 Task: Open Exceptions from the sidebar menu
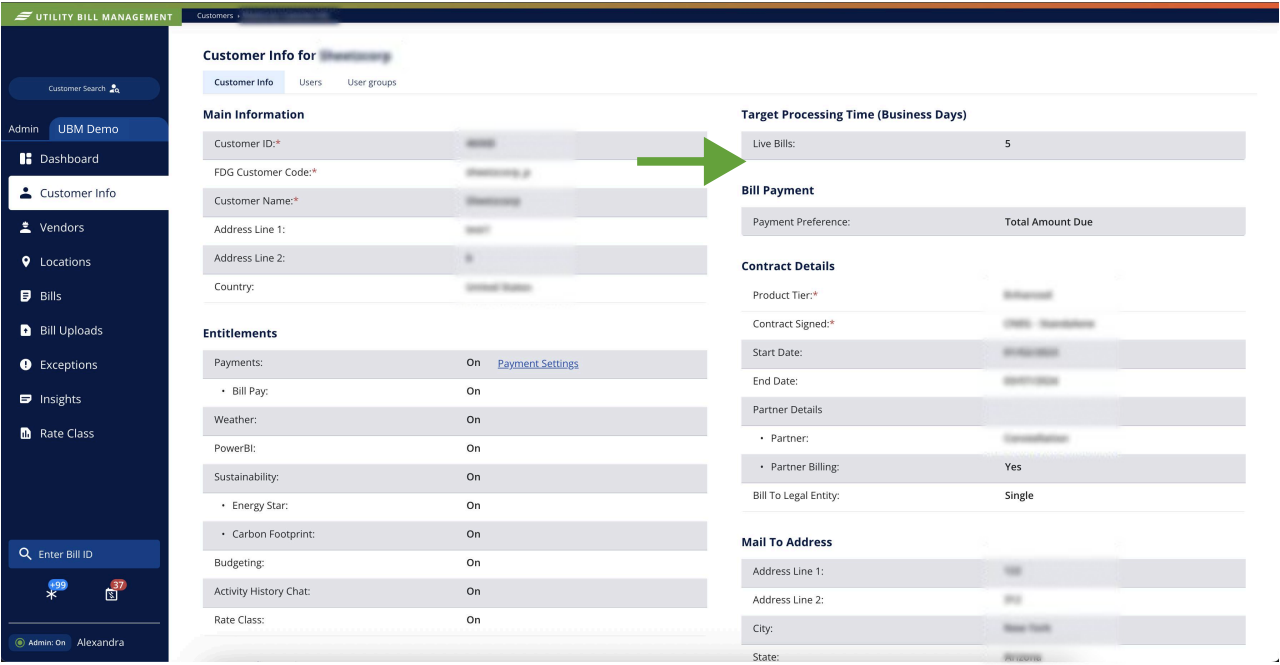tap(69, 365)
